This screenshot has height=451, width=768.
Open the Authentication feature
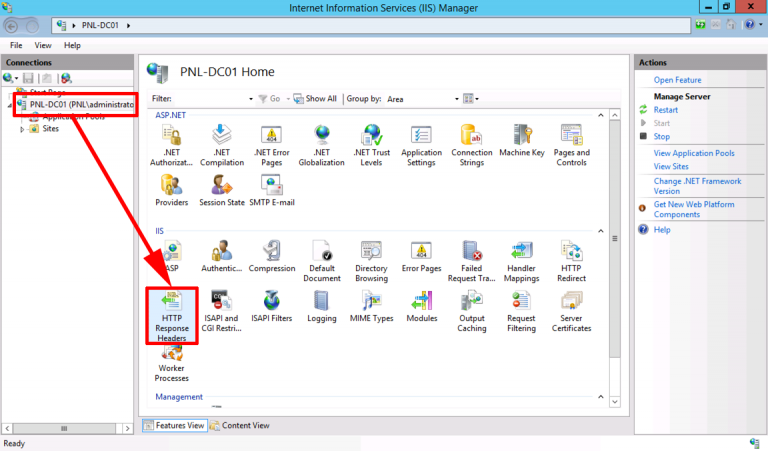point(221,256)
